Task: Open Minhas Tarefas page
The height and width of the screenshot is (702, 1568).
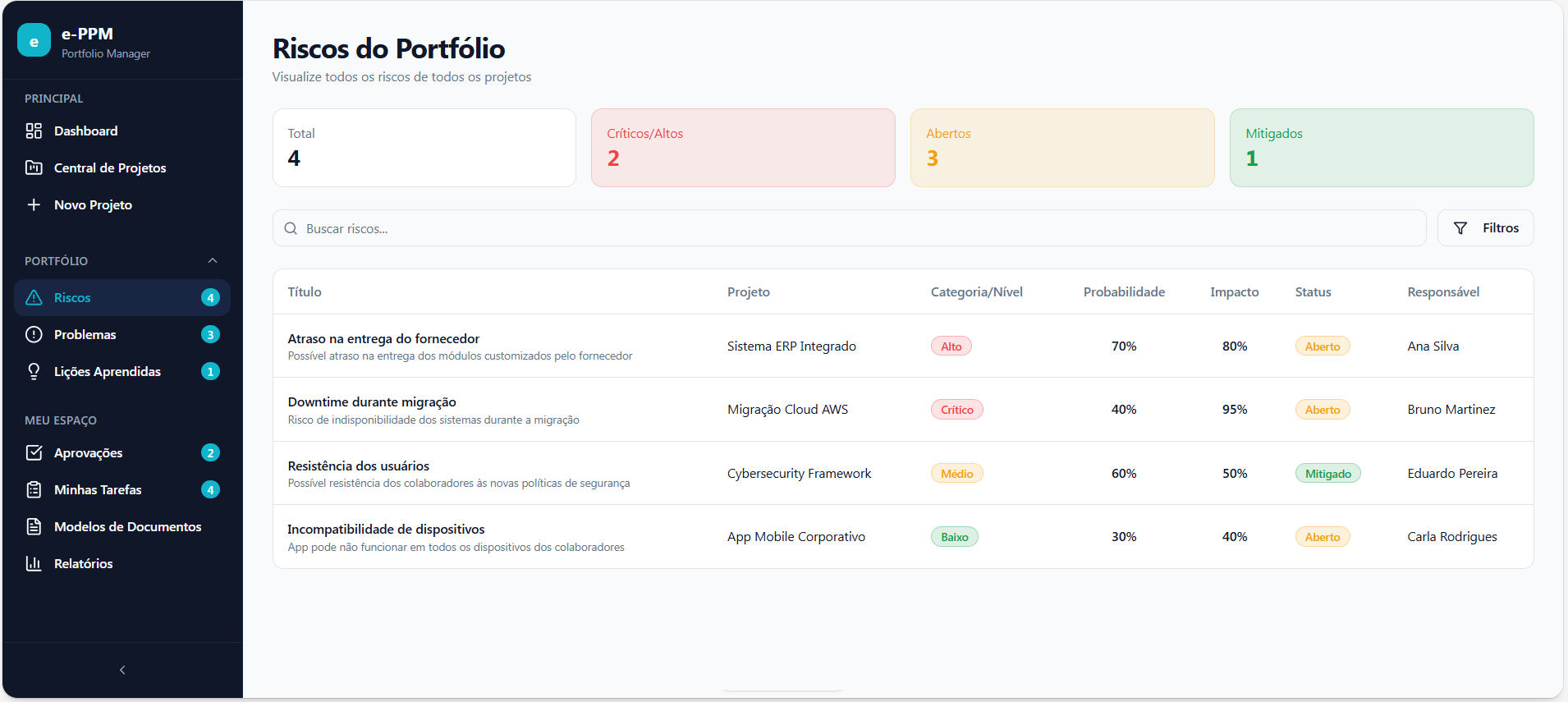Action: [x=122, y=489]
